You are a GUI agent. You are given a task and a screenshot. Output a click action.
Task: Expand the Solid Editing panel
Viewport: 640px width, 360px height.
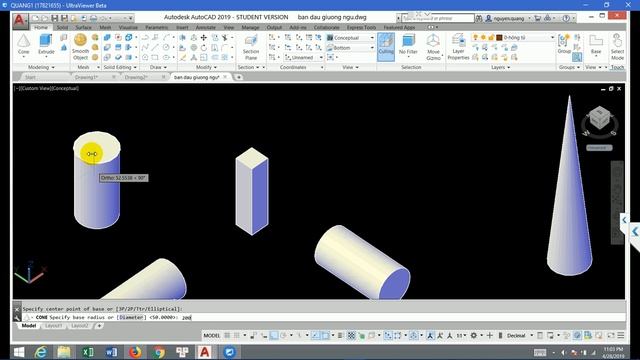(120, 67)
